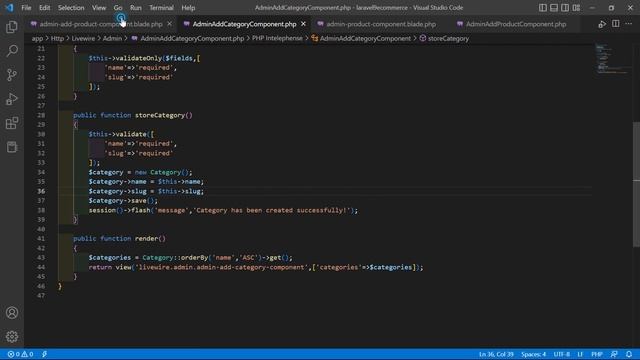Click the minimap code overview

[611, 59]
